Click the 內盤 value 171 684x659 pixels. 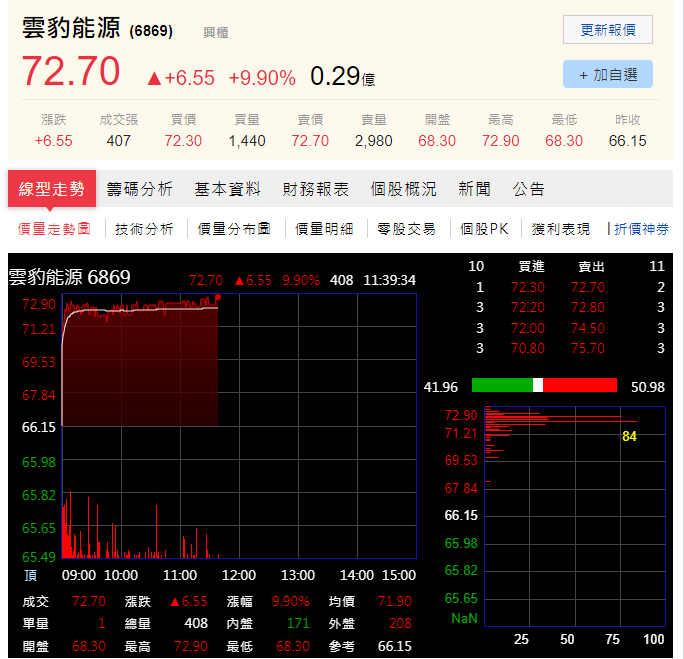(x=298, y=623)
